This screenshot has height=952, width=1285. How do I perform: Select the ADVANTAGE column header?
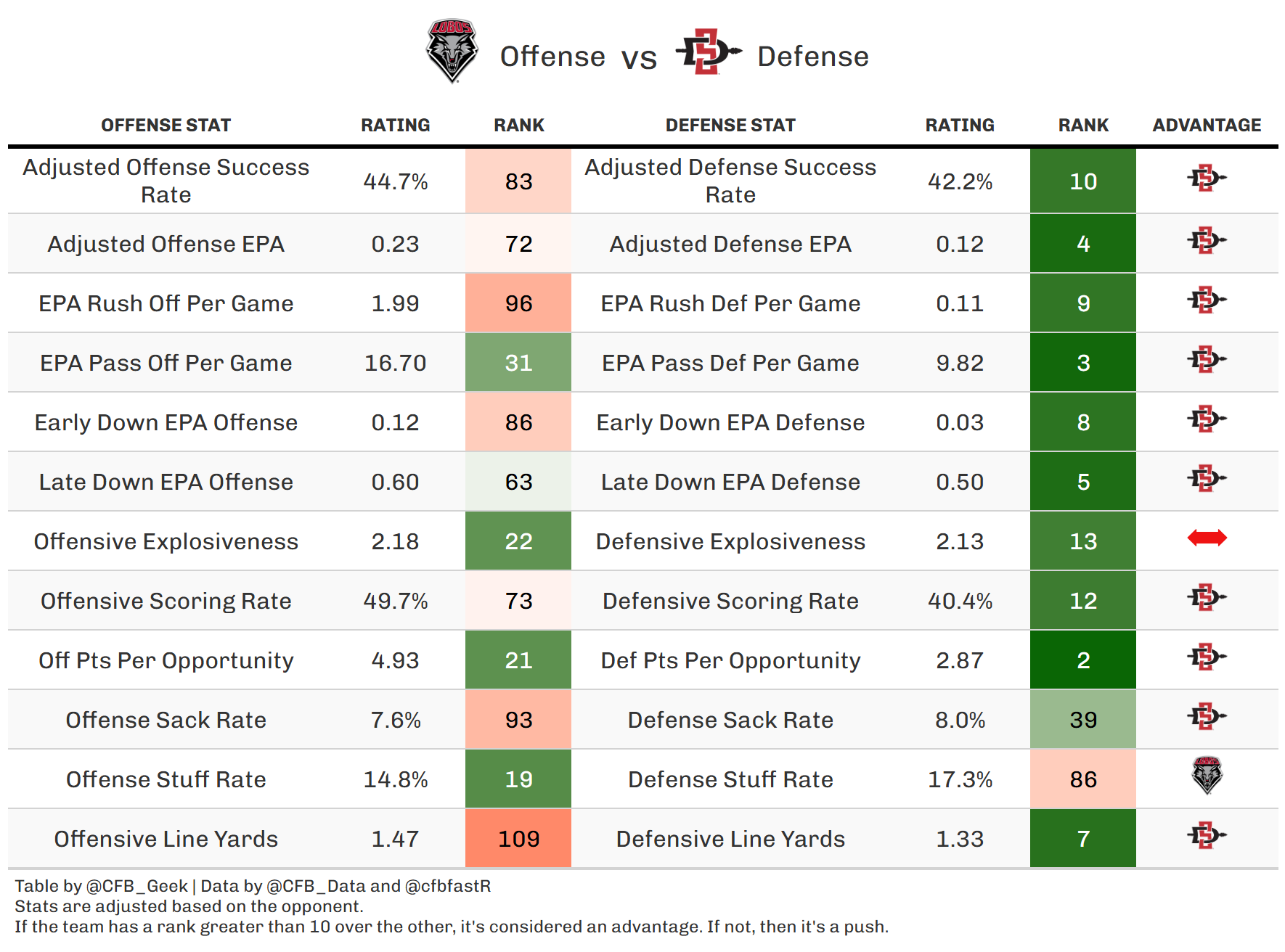pos(1207,126)
